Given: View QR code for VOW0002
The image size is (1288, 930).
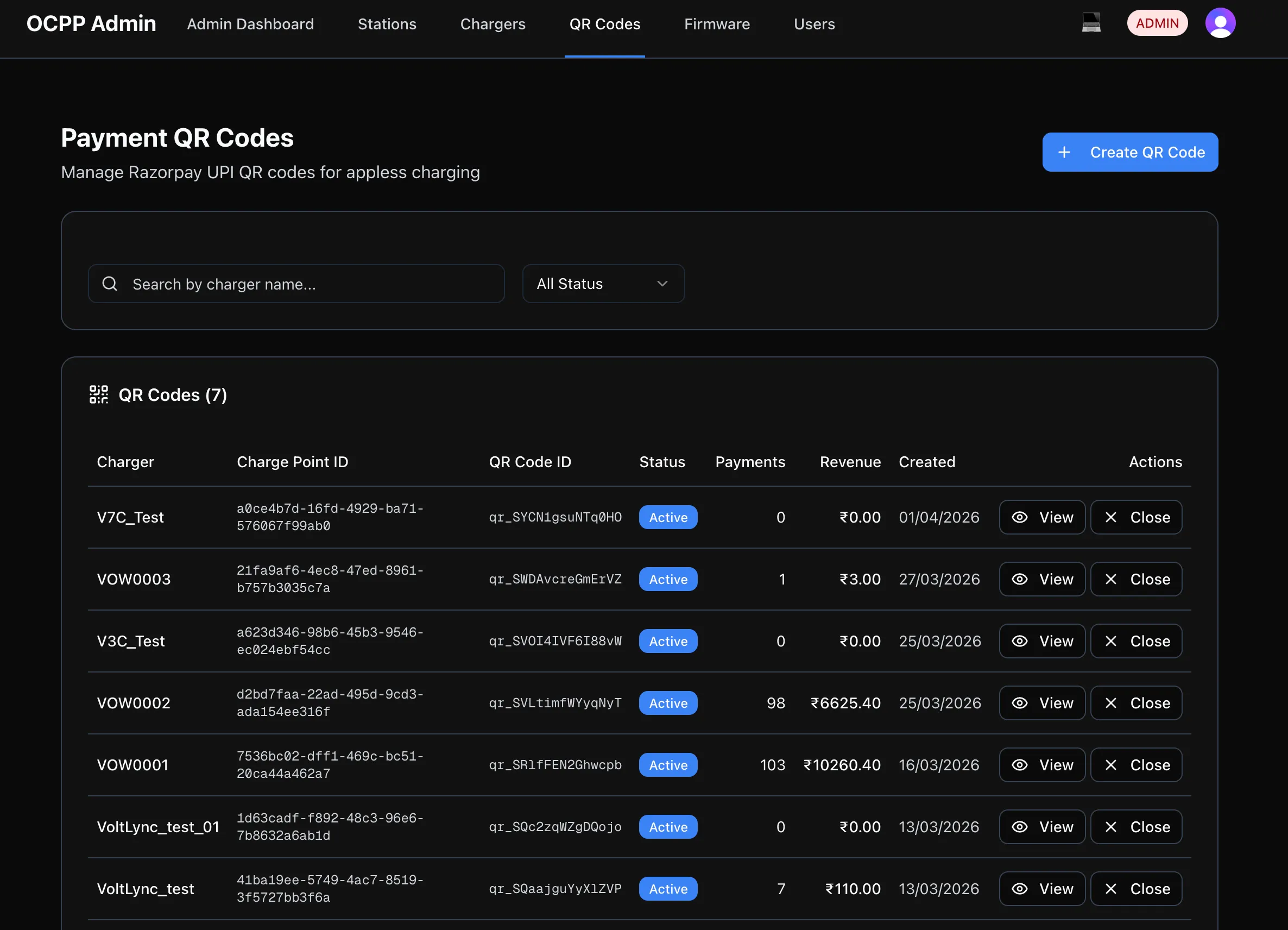Looking at the screenshot, I should point(1041,703).
